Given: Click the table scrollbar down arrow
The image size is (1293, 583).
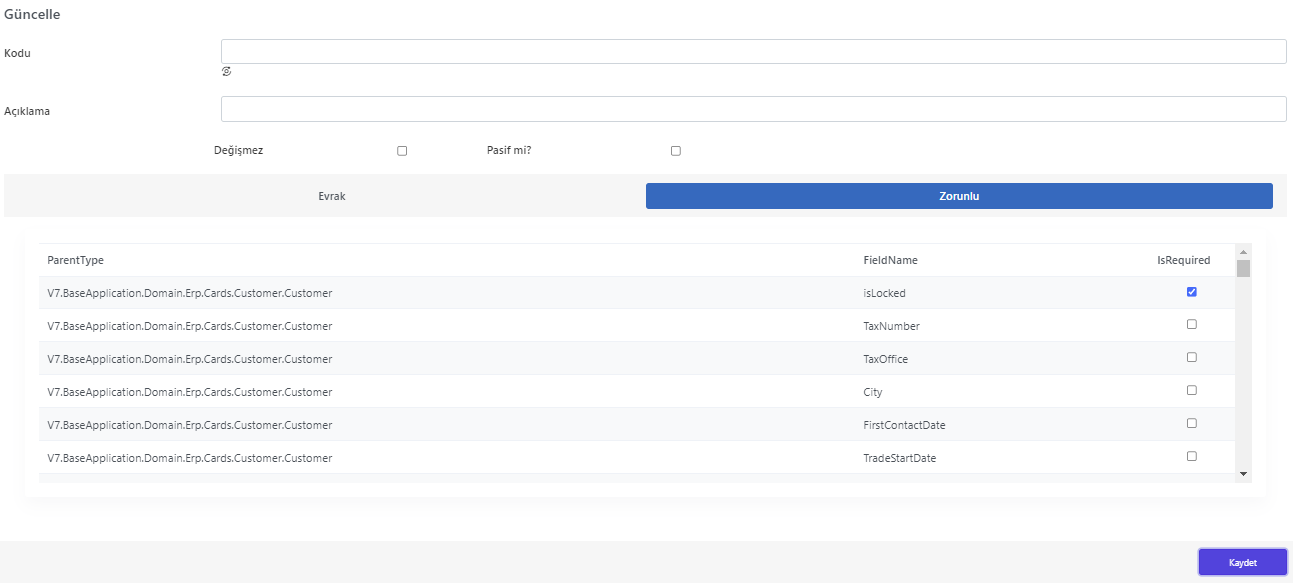Looking at the screenshot, I should pos(1243,474).
